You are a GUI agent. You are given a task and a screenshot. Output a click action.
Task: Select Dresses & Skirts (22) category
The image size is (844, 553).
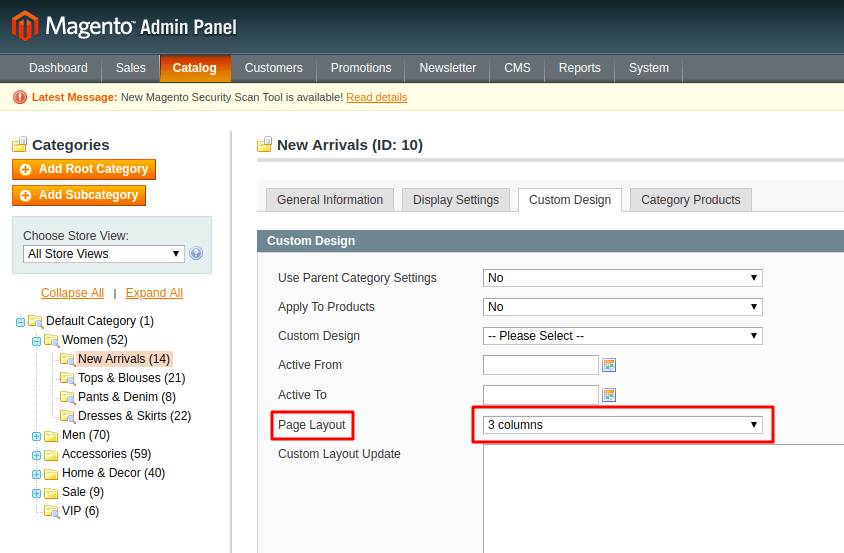pos(135,416)
